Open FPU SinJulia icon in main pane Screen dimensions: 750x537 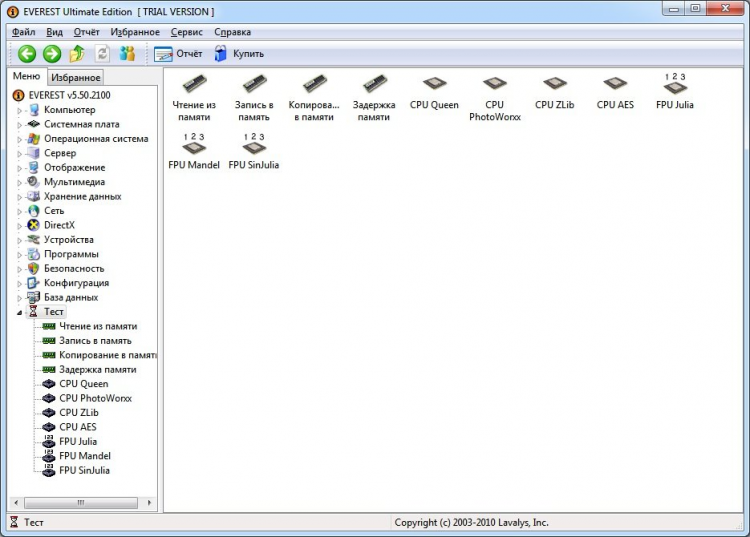pyautogui.click(x=254, y=151)
